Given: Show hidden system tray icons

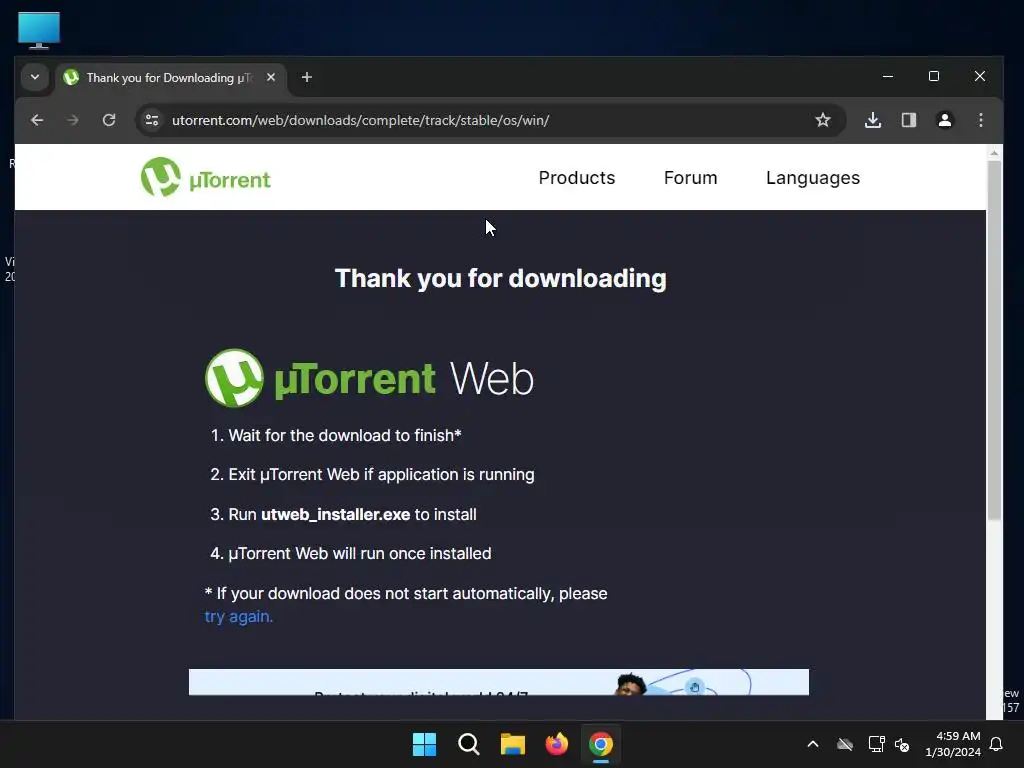Looking at the screenshot, I should click(813, 744).
